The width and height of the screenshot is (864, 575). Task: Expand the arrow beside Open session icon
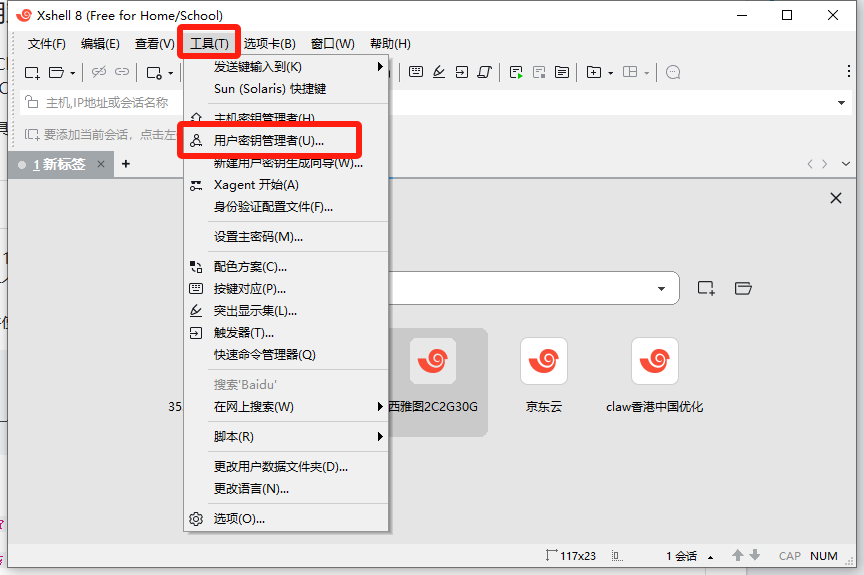72,73
